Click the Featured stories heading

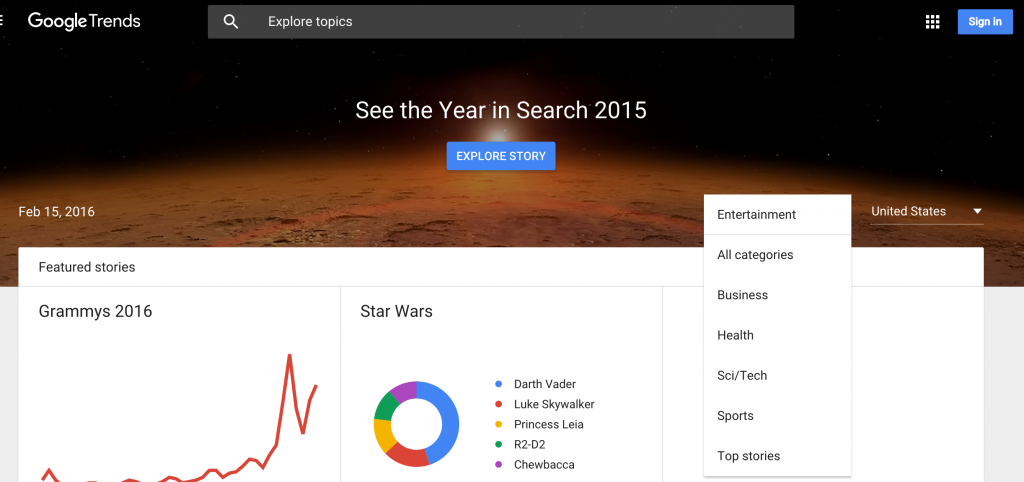pos(87,267)
